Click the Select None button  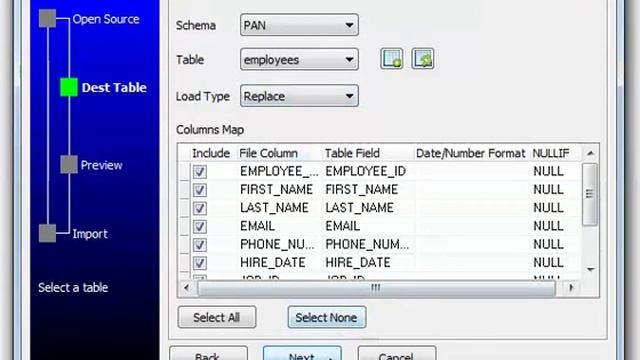tap(327, 317)
